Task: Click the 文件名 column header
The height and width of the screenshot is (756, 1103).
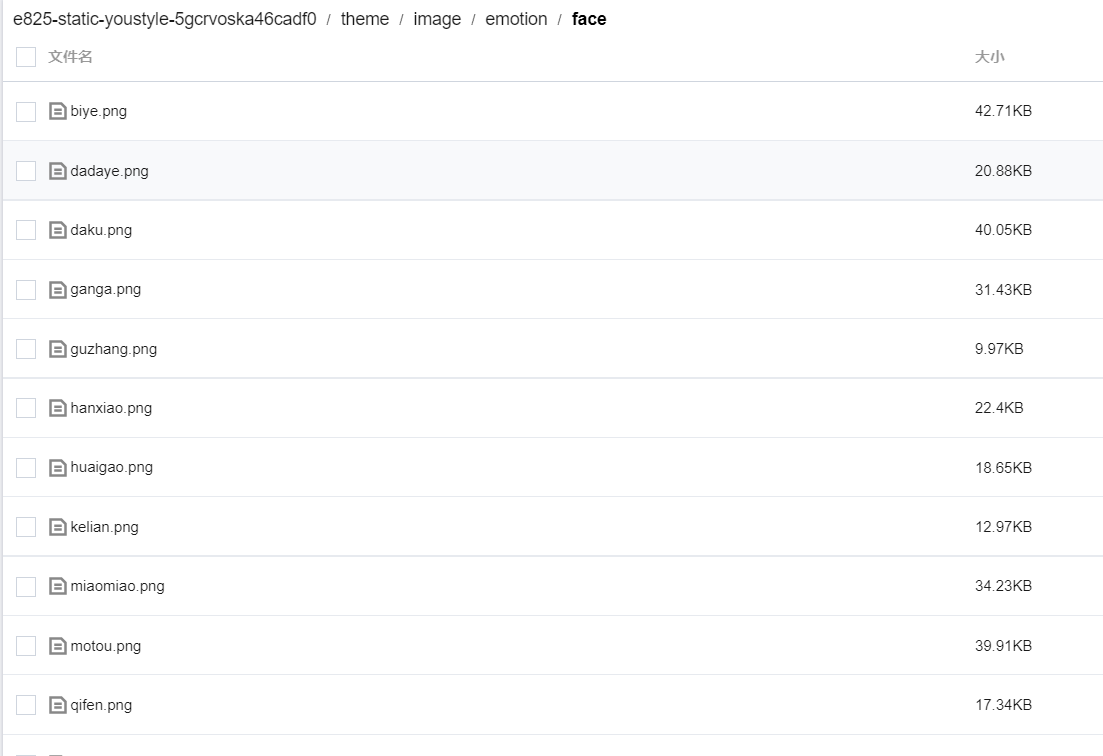Action: point(70,57)
